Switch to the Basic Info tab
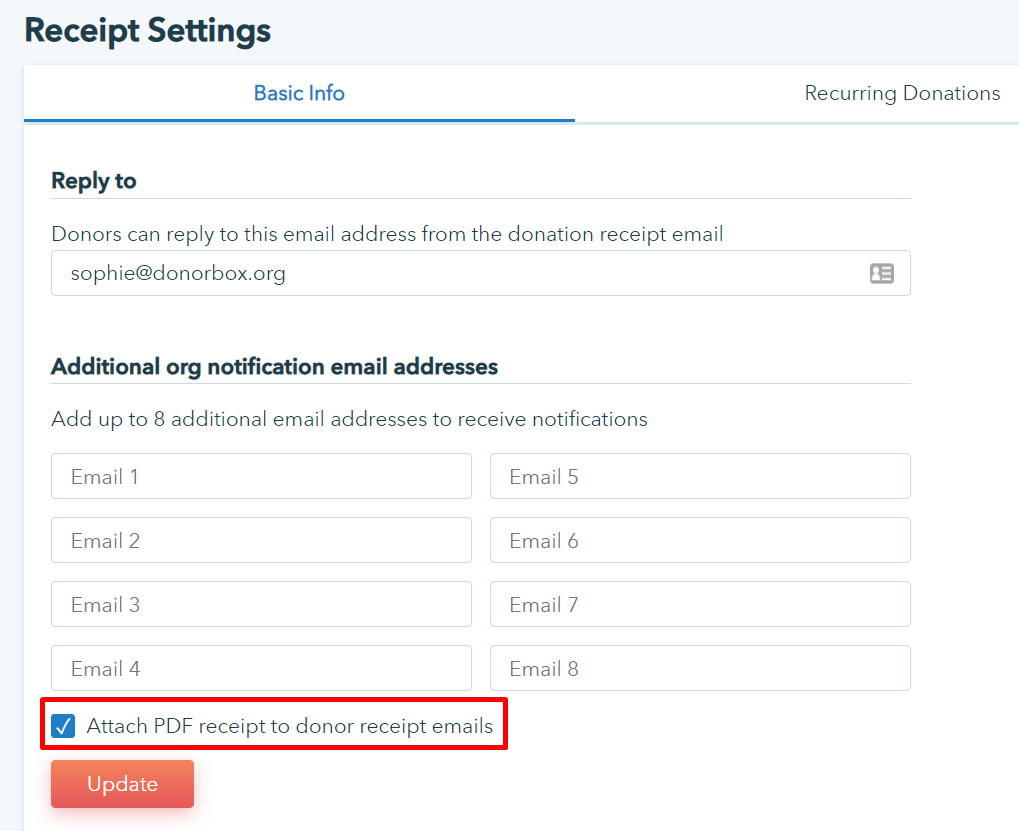 pos(299,93)
